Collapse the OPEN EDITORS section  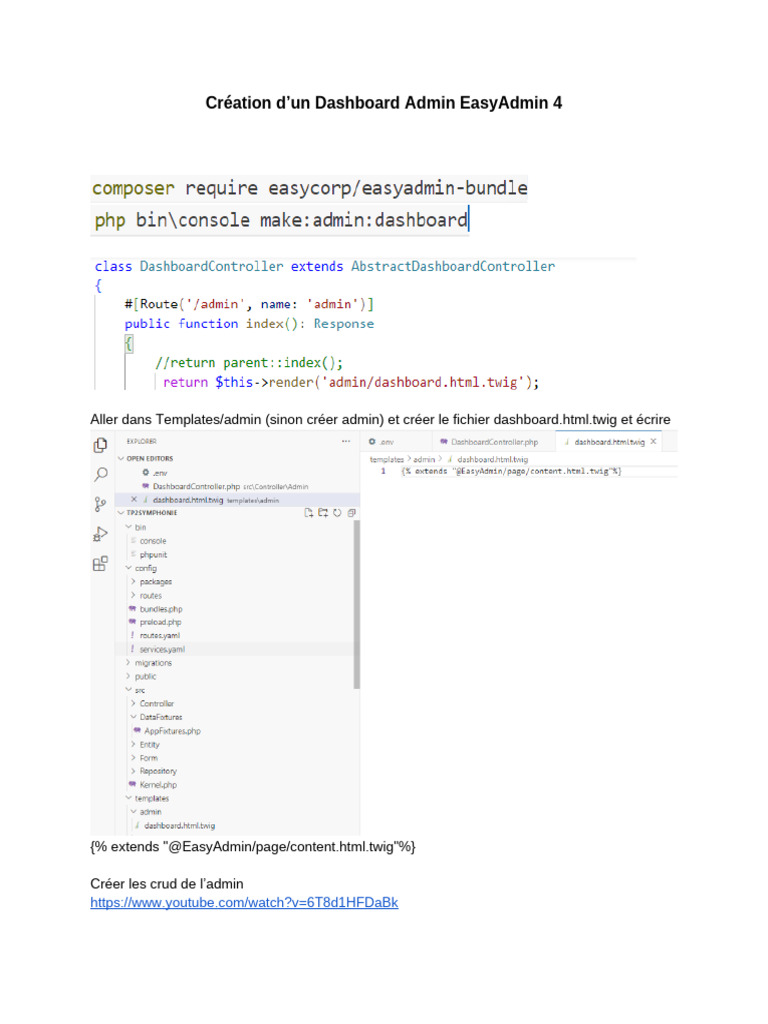tap(121, 458)
